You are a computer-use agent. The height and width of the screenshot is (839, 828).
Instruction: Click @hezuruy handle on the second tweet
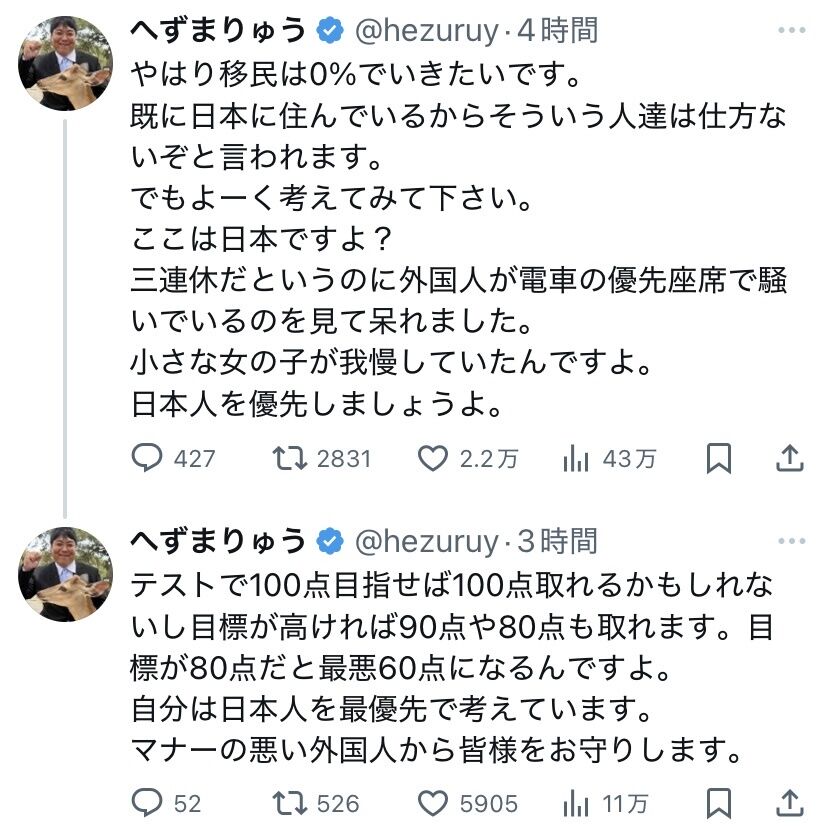click(427, 541)
